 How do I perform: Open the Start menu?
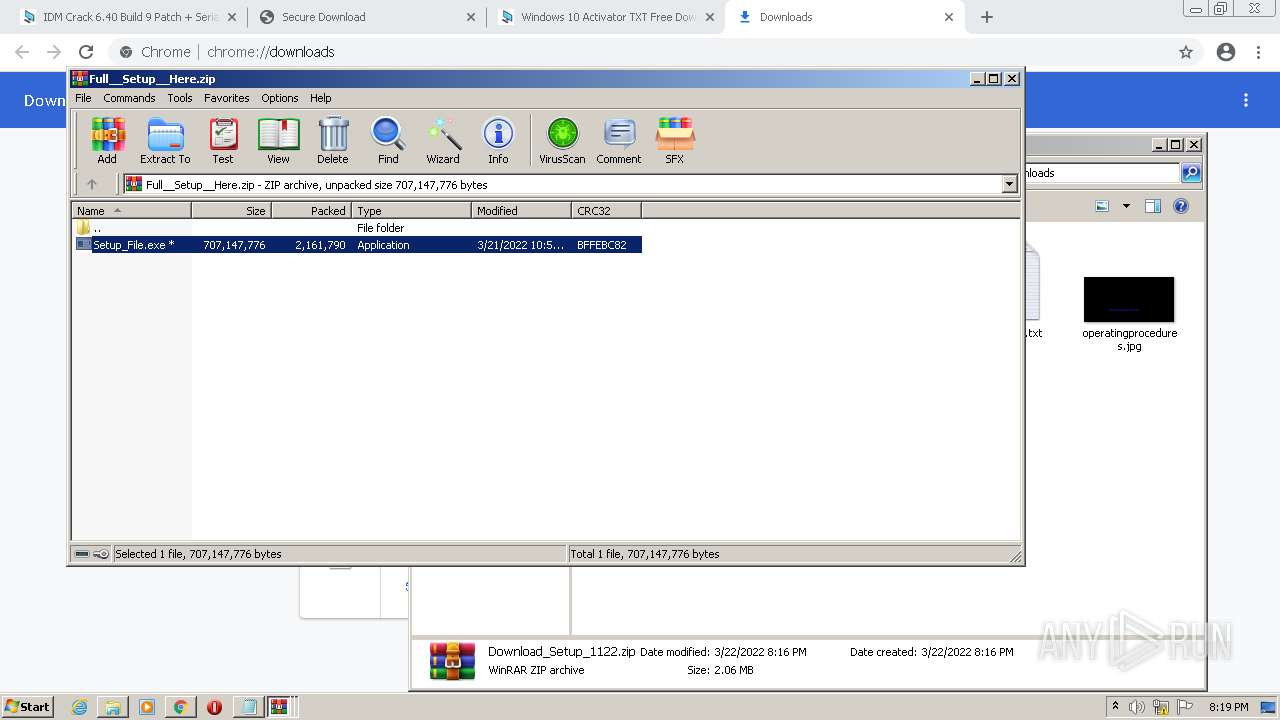coord(27,706)
